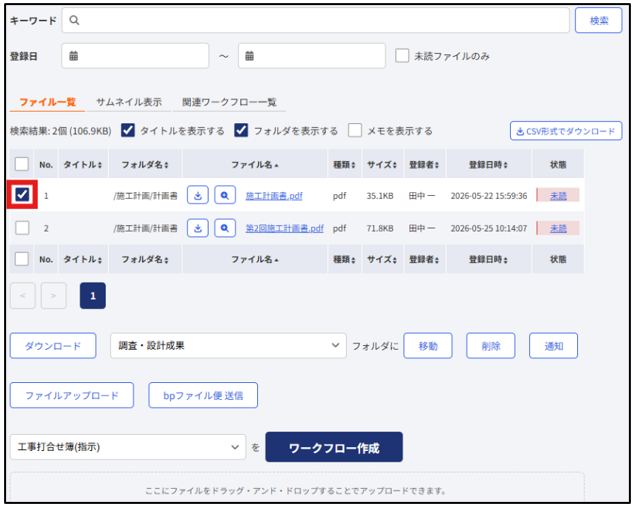
Task: Switch to ファイル一覧 tab
Action: tap(47, 102)
